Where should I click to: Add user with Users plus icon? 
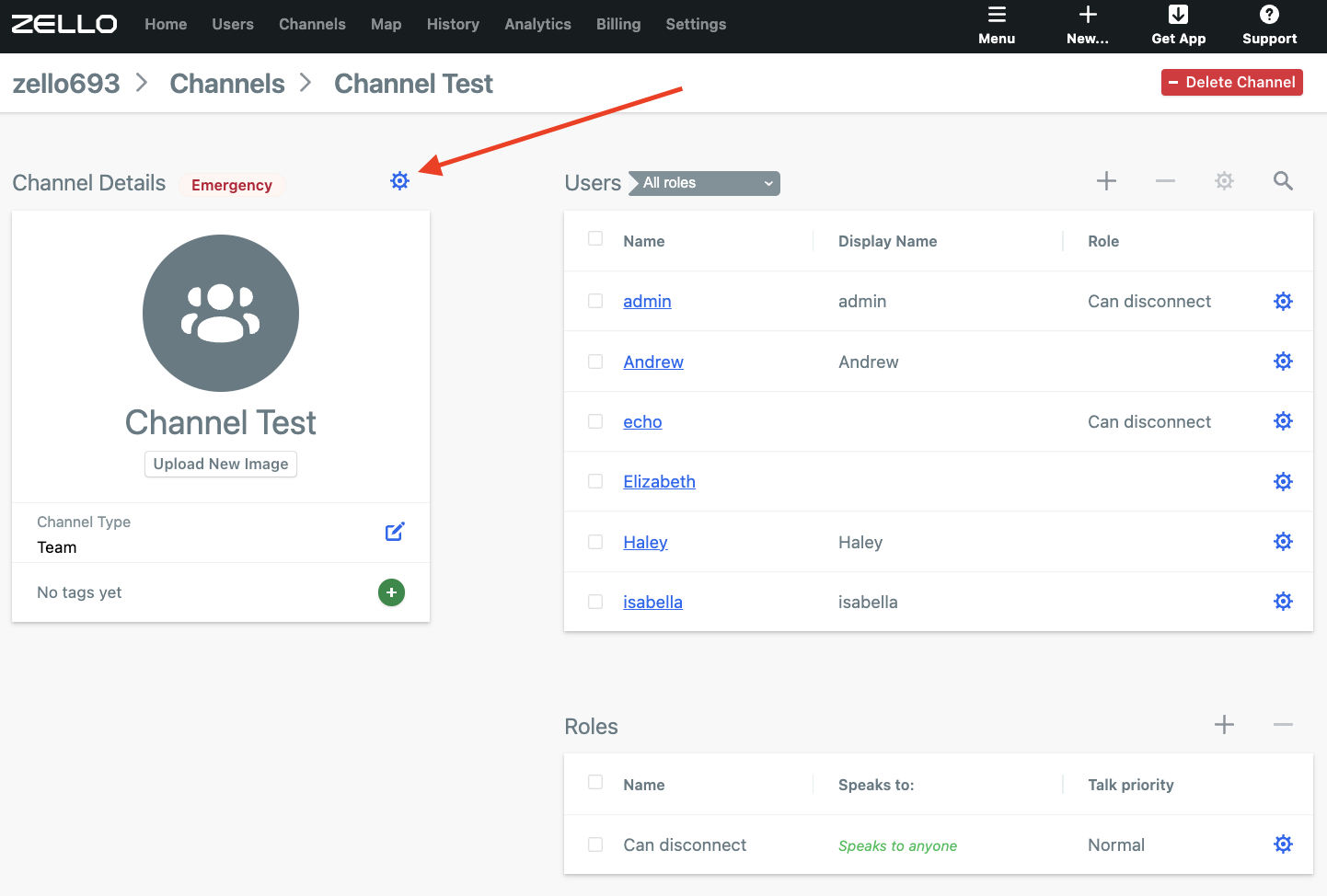pos(1106,181)
